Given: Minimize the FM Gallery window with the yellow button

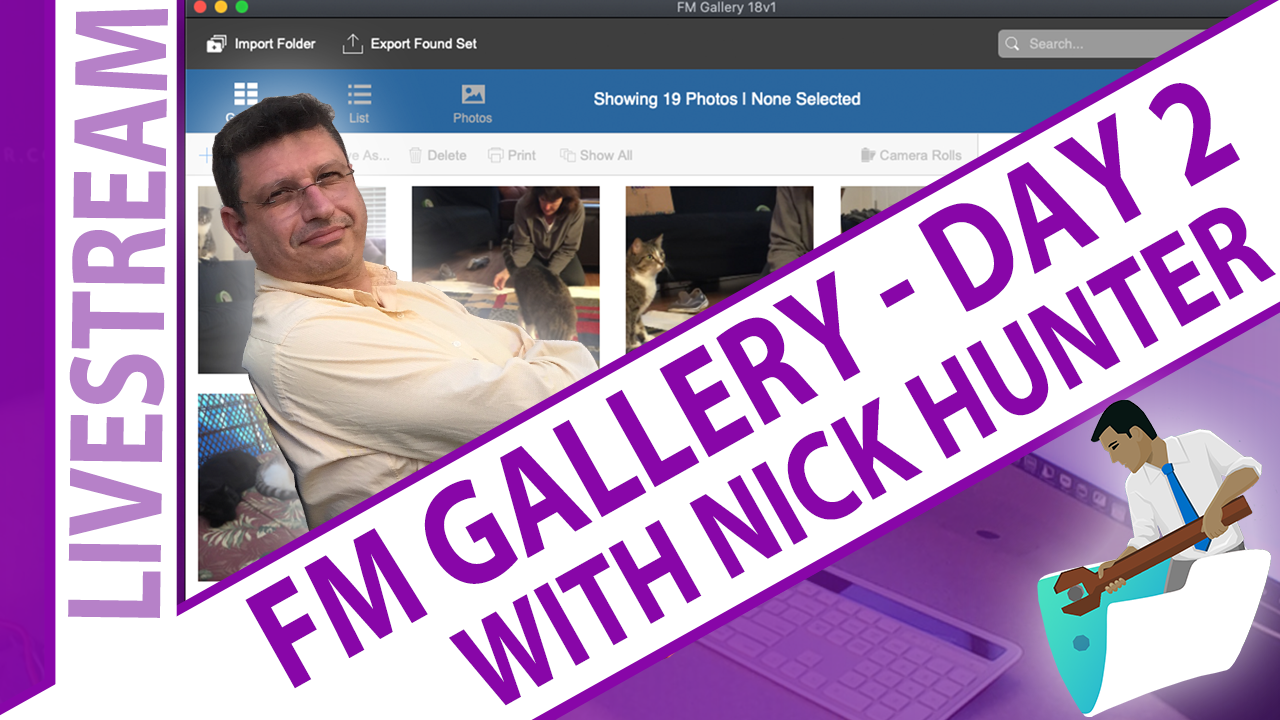Looking at the screenshot, I should click(x=221, y=7).
